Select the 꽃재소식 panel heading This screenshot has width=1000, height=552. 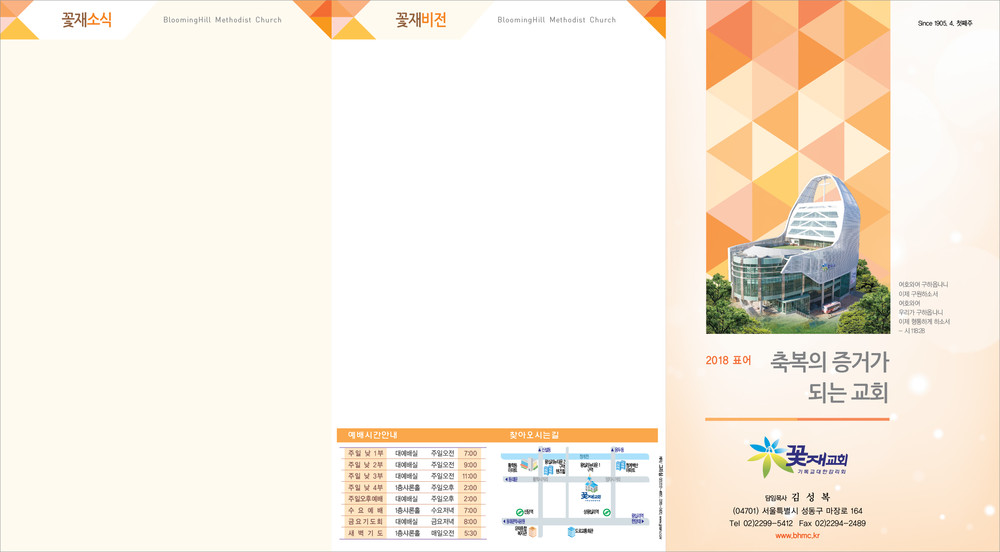coord(86,20)
